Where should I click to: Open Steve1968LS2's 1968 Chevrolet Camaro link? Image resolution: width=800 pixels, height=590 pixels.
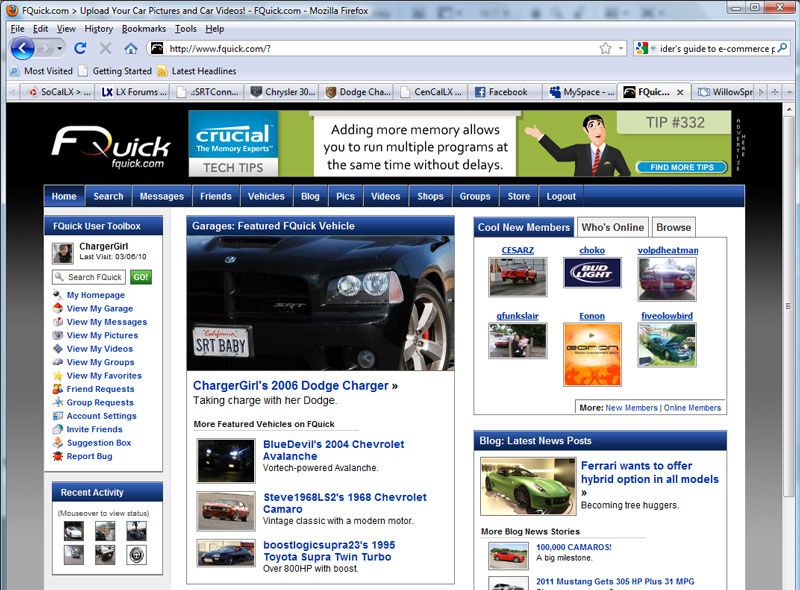pyautogui.click(x=345, y=503)
